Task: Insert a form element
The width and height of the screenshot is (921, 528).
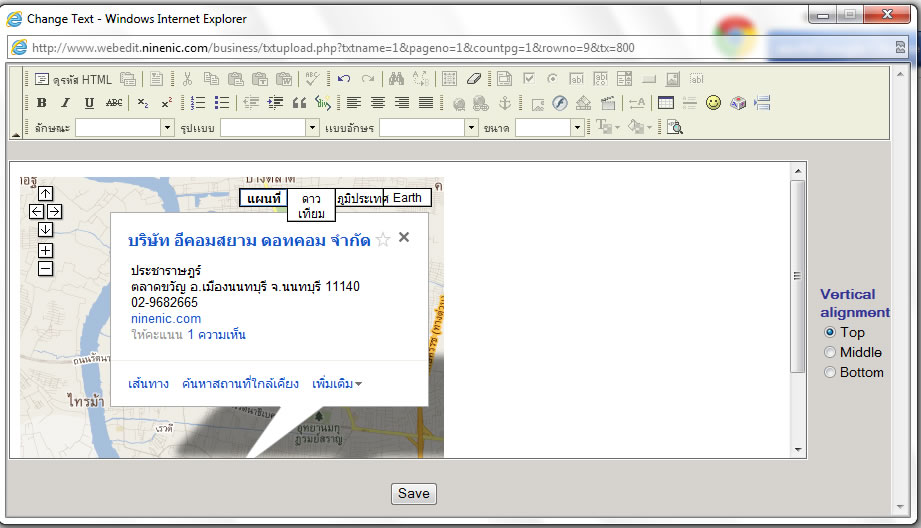Action: (504, 79)
